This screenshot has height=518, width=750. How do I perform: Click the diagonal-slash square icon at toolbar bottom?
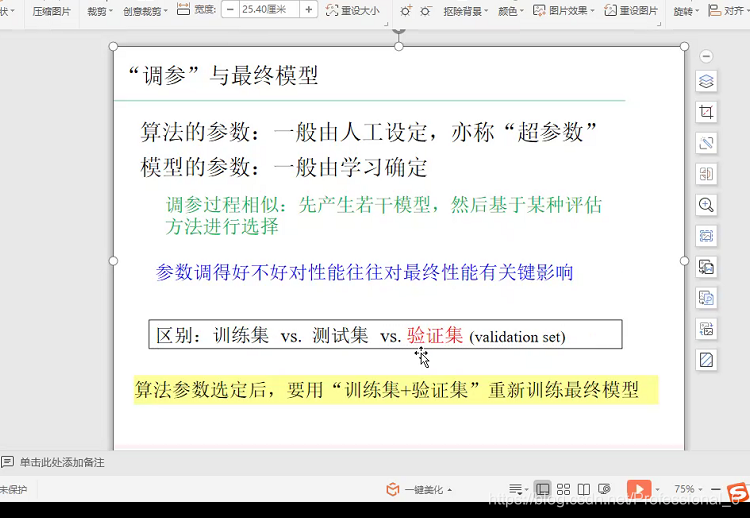[706, 360]
